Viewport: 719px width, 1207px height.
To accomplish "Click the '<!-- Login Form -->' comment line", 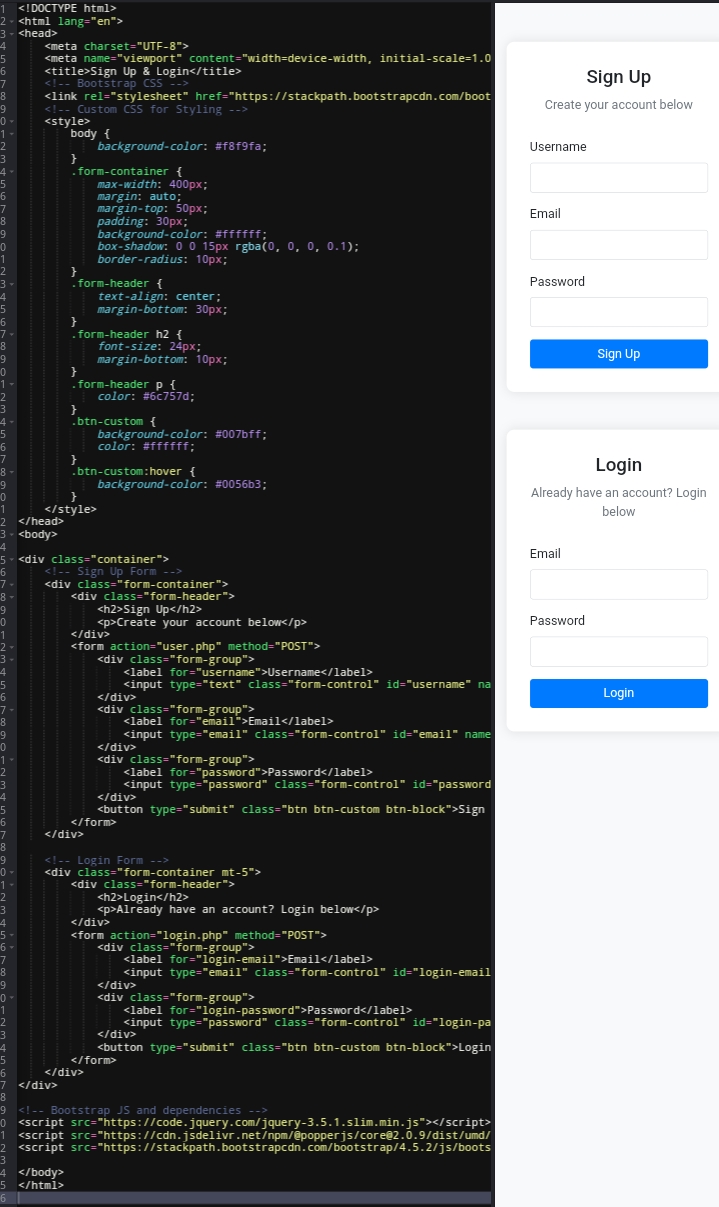I will [x=106, y=860].
